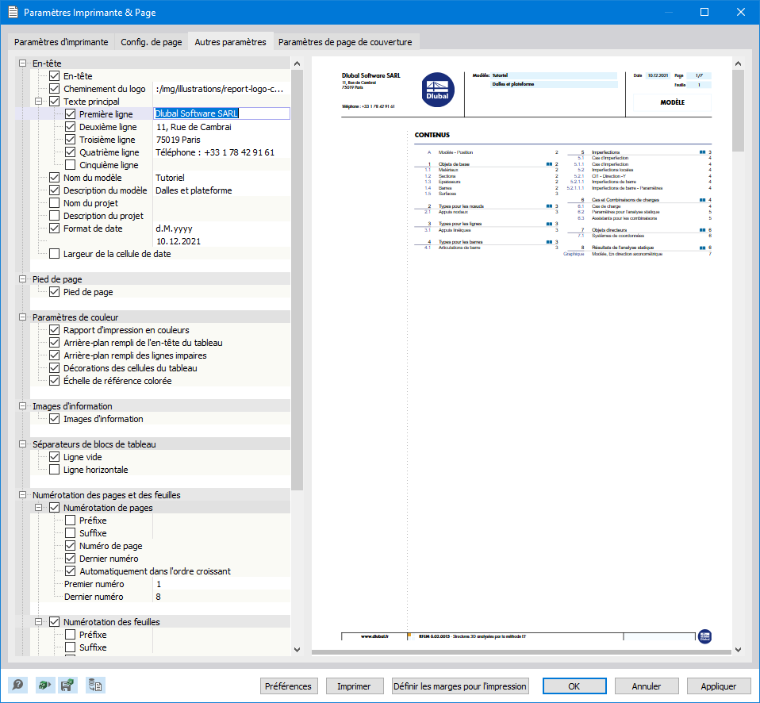Collapse the Texte principal group
The width and height of the screenshot is (760, 703).
(x=38, y=101)
